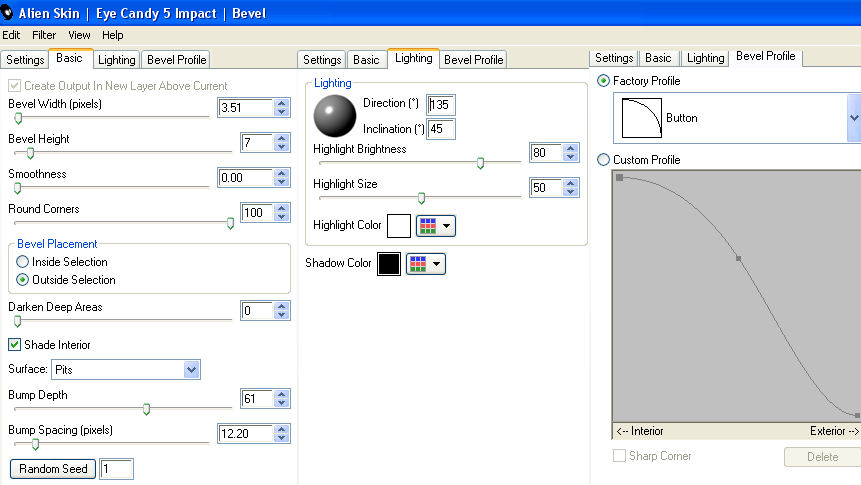This screenshot has height=485, width=861.
Task: Click the middle control point on profile curve
Action: [739, 258]
